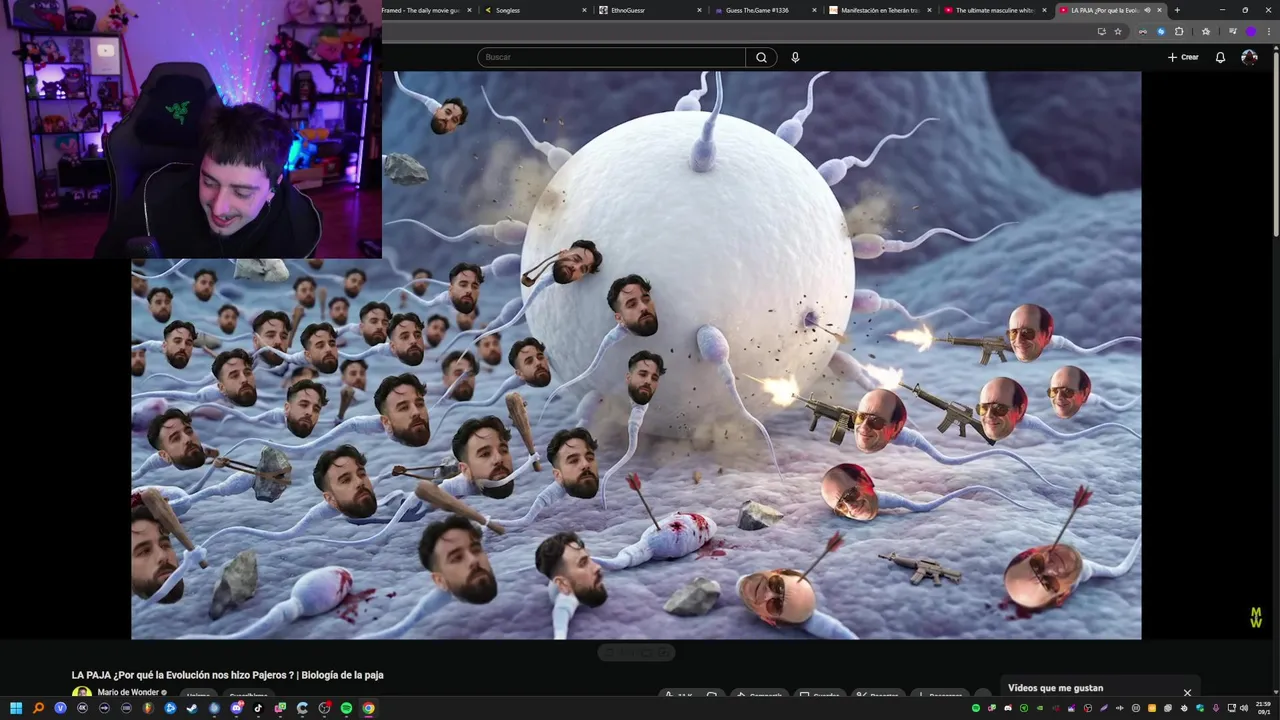
Task: Click the taskbar clock showing 21:59
Action: (1263, 708)
